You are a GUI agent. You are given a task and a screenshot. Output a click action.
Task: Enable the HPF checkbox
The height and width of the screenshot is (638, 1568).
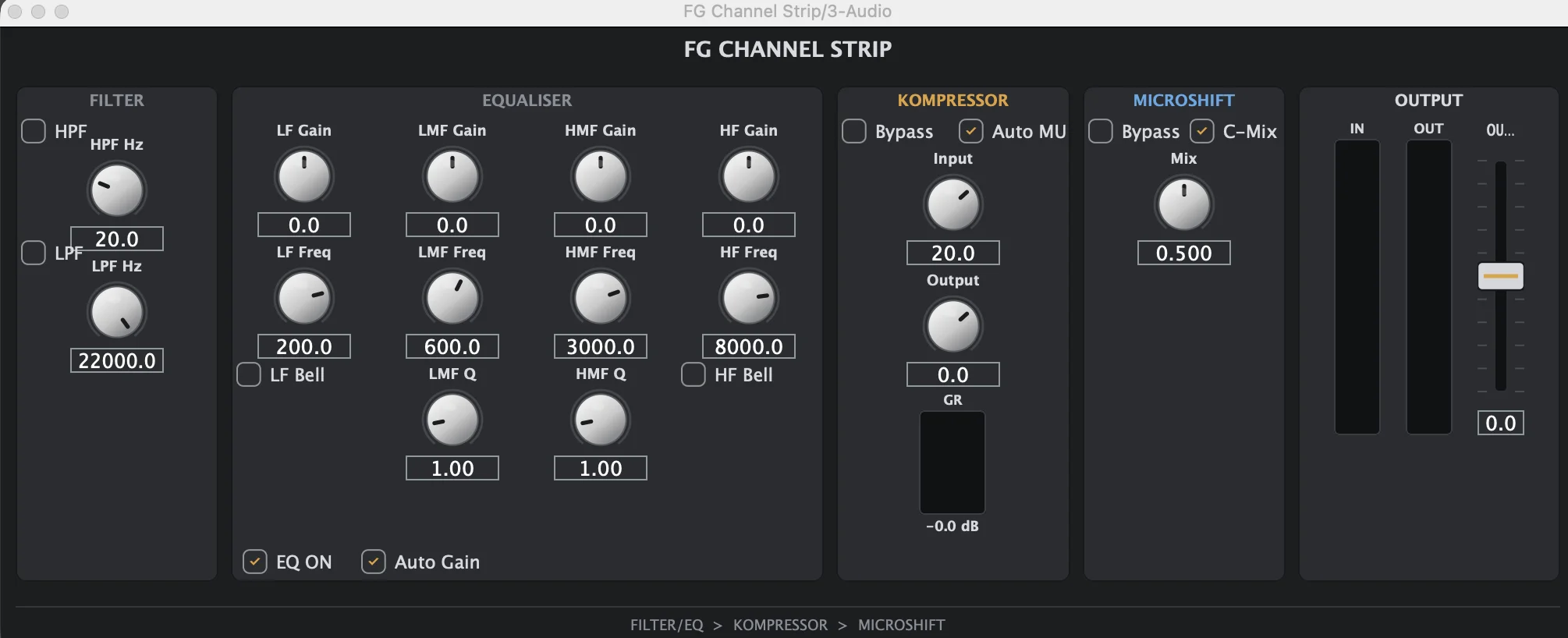[x=34, y=131]
